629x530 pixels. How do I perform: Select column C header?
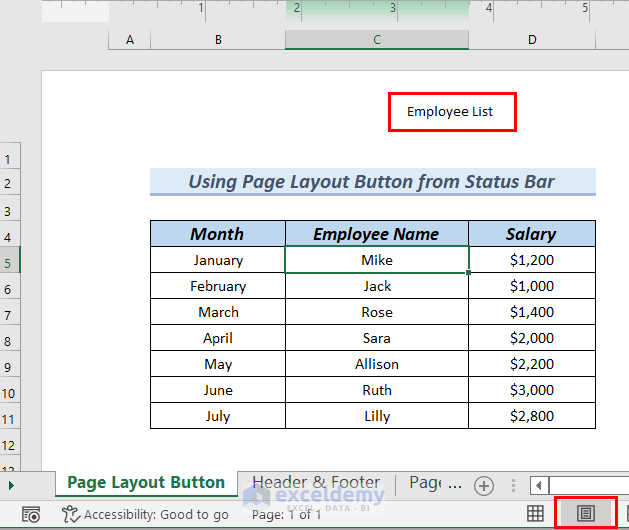click(x=377, y=40)
